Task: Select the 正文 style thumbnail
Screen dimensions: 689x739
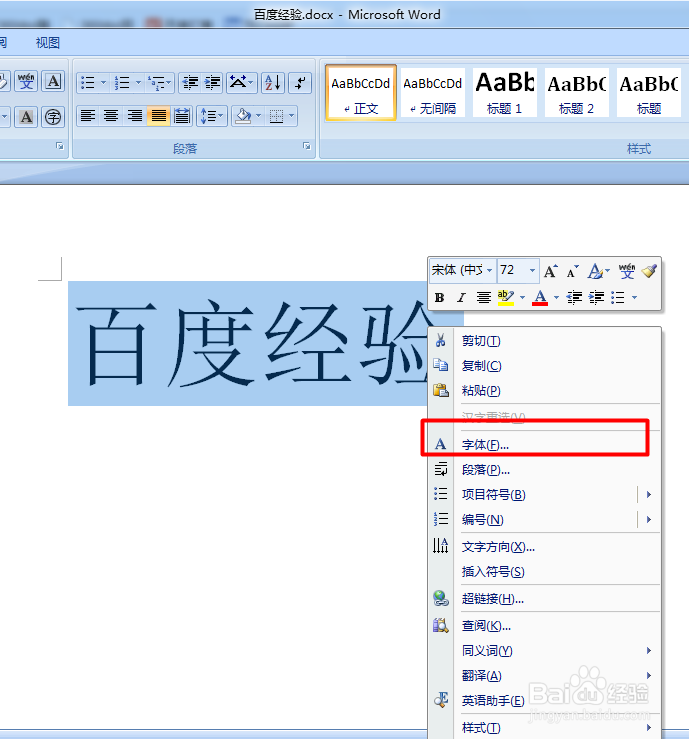Action: (361, 93)
